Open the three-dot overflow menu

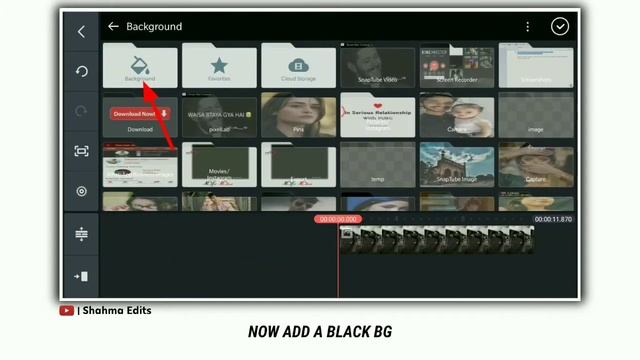(x=527, y=27)
